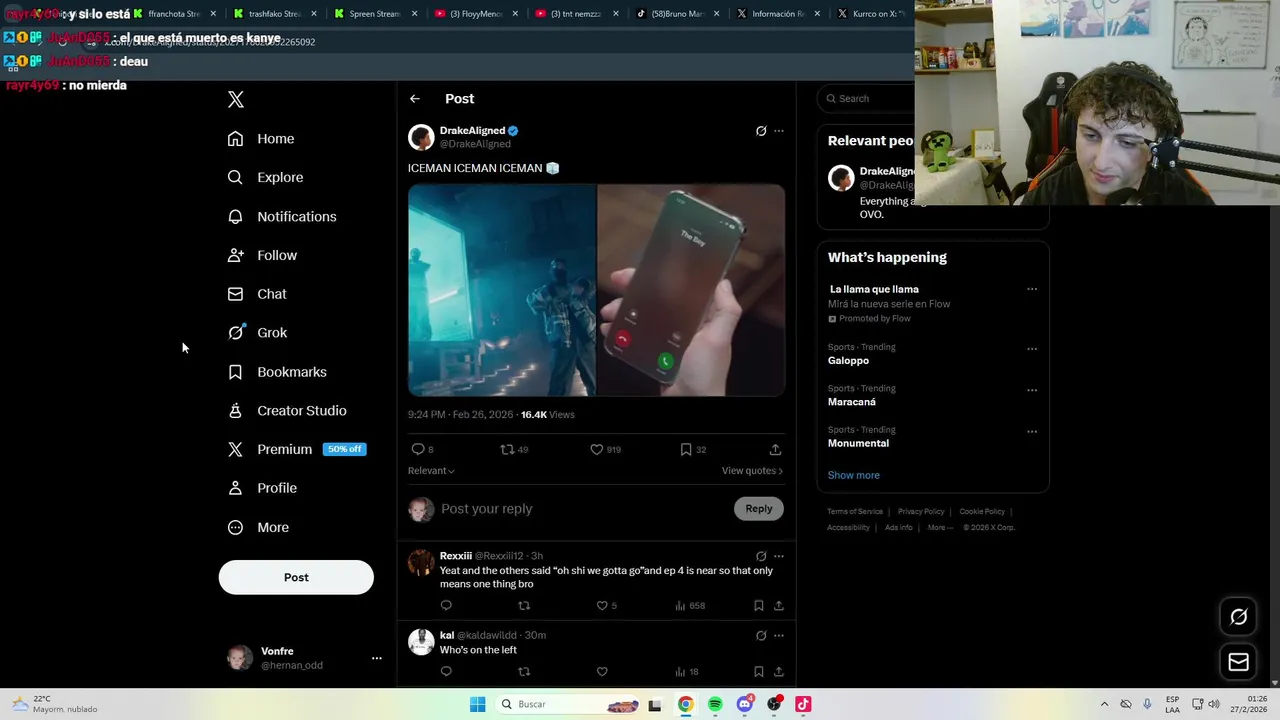The image size is (1280, 720).
Task: Open Spotify from taskbar
Action: [715, 705]
